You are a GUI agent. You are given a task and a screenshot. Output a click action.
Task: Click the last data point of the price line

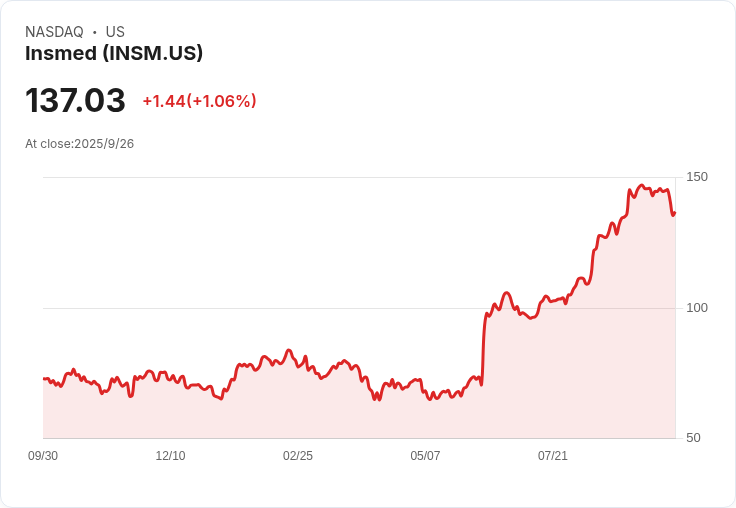click(x=675, y=212)
